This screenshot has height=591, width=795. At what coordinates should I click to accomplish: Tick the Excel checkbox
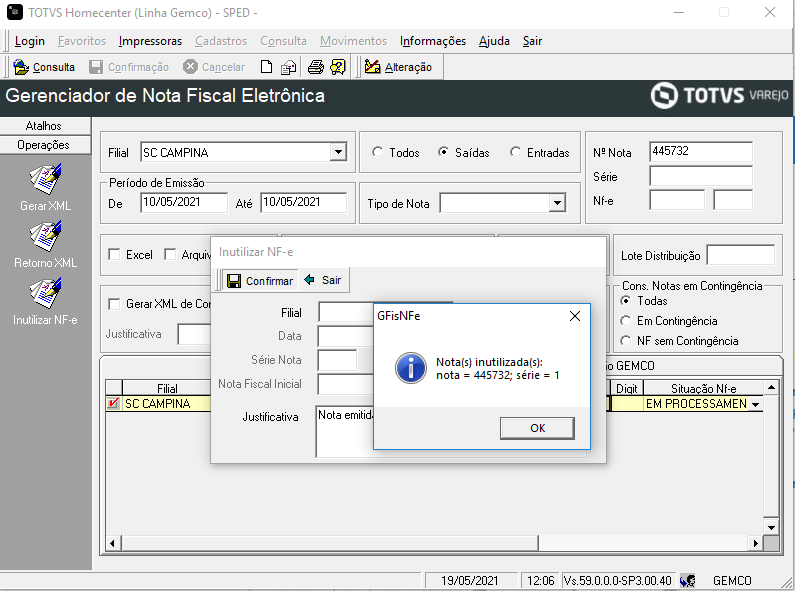point(114,254)
